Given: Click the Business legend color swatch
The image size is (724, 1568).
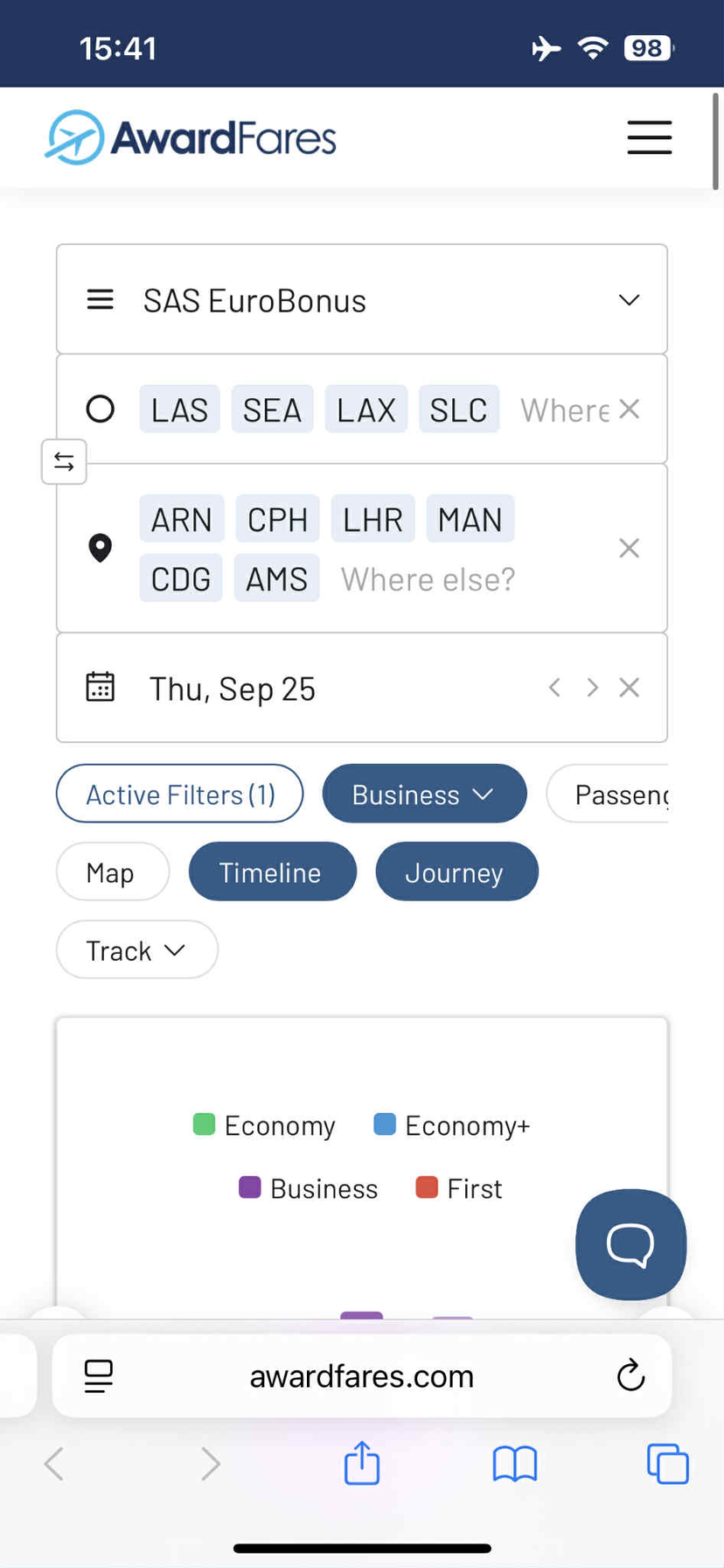Looking at the screenshot, I should (x=250, y=1187).
